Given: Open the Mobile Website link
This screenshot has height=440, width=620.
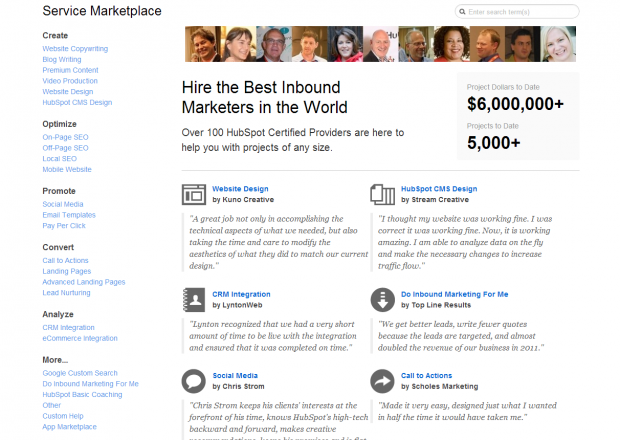Looking at the screenshot, I should 67,169.
